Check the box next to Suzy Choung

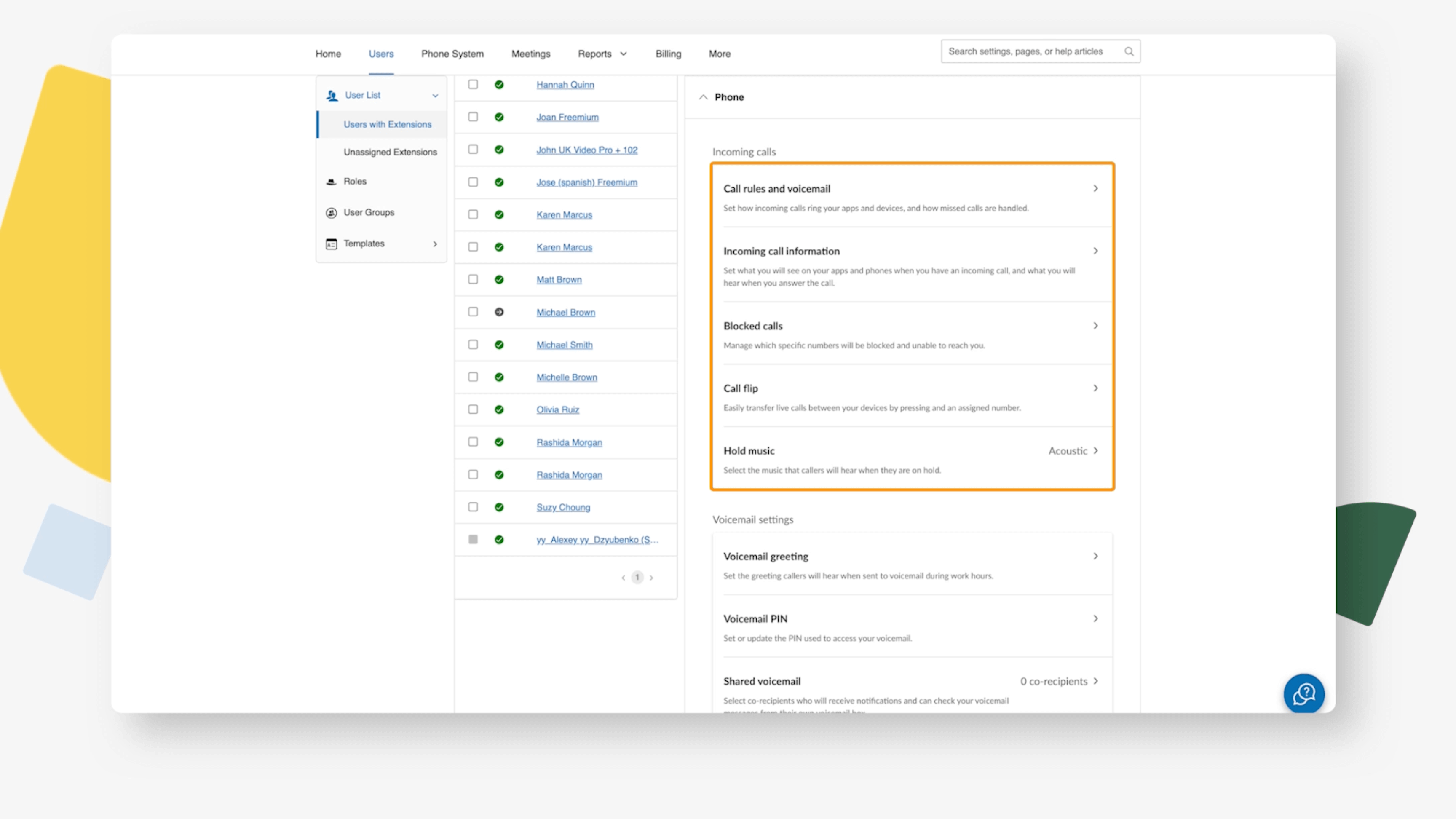473,506
